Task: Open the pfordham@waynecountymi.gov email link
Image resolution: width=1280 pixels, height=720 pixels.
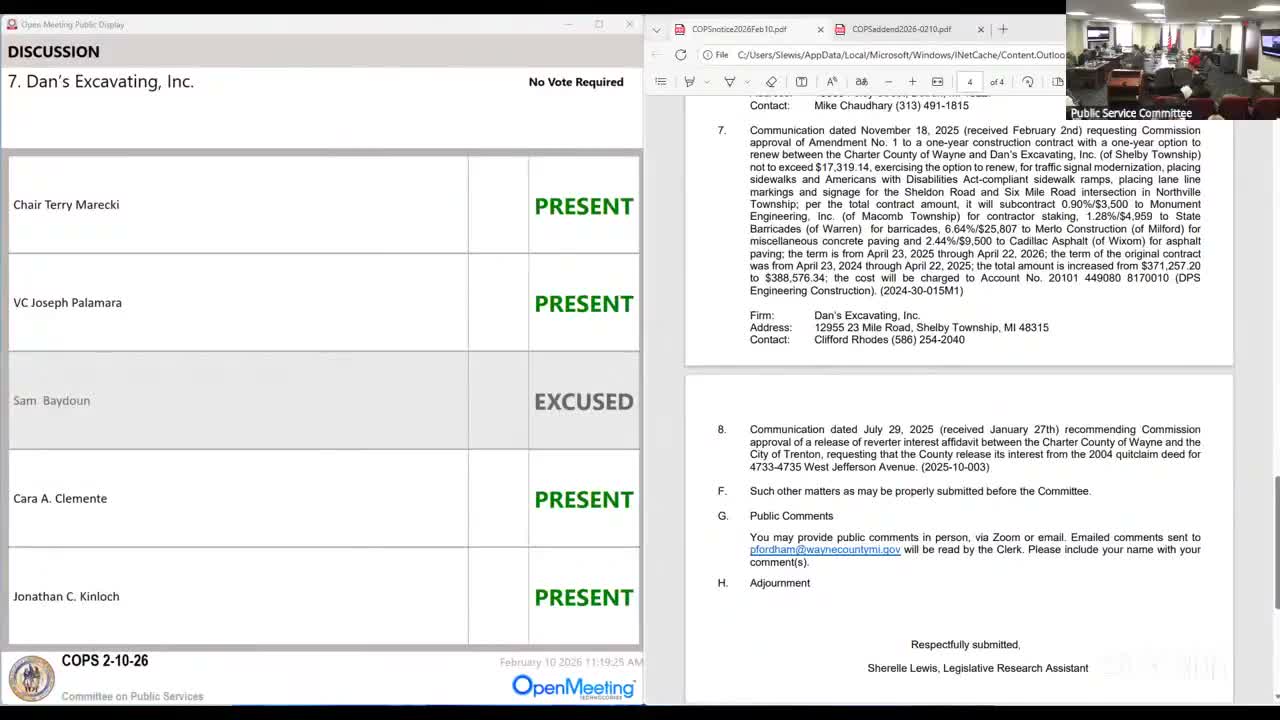Action: (x=825, y=550)
